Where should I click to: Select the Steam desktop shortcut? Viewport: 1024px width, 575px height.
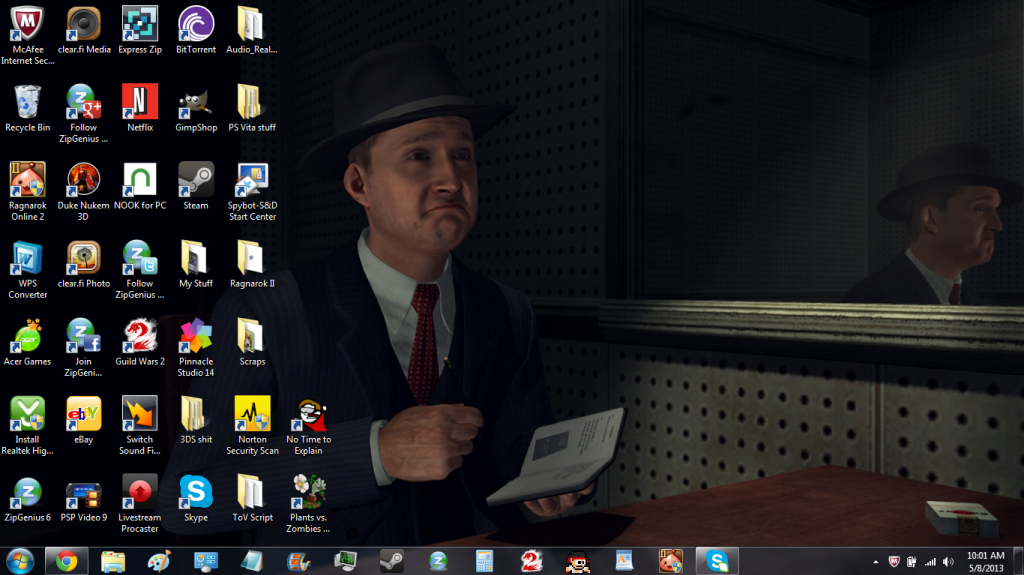tap(196, 186)
